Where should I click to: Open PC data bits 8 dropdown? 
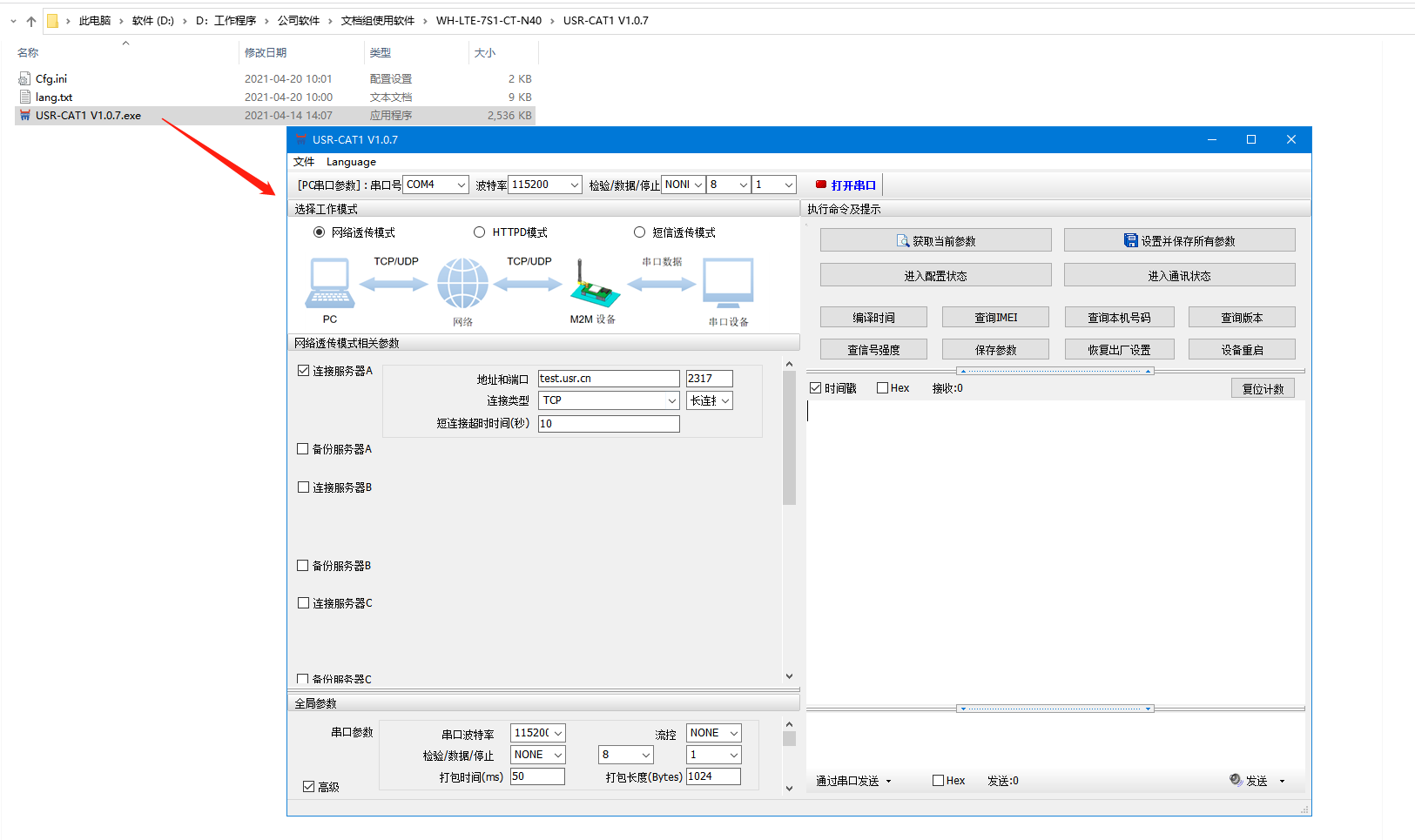click(x=743, y=185)
